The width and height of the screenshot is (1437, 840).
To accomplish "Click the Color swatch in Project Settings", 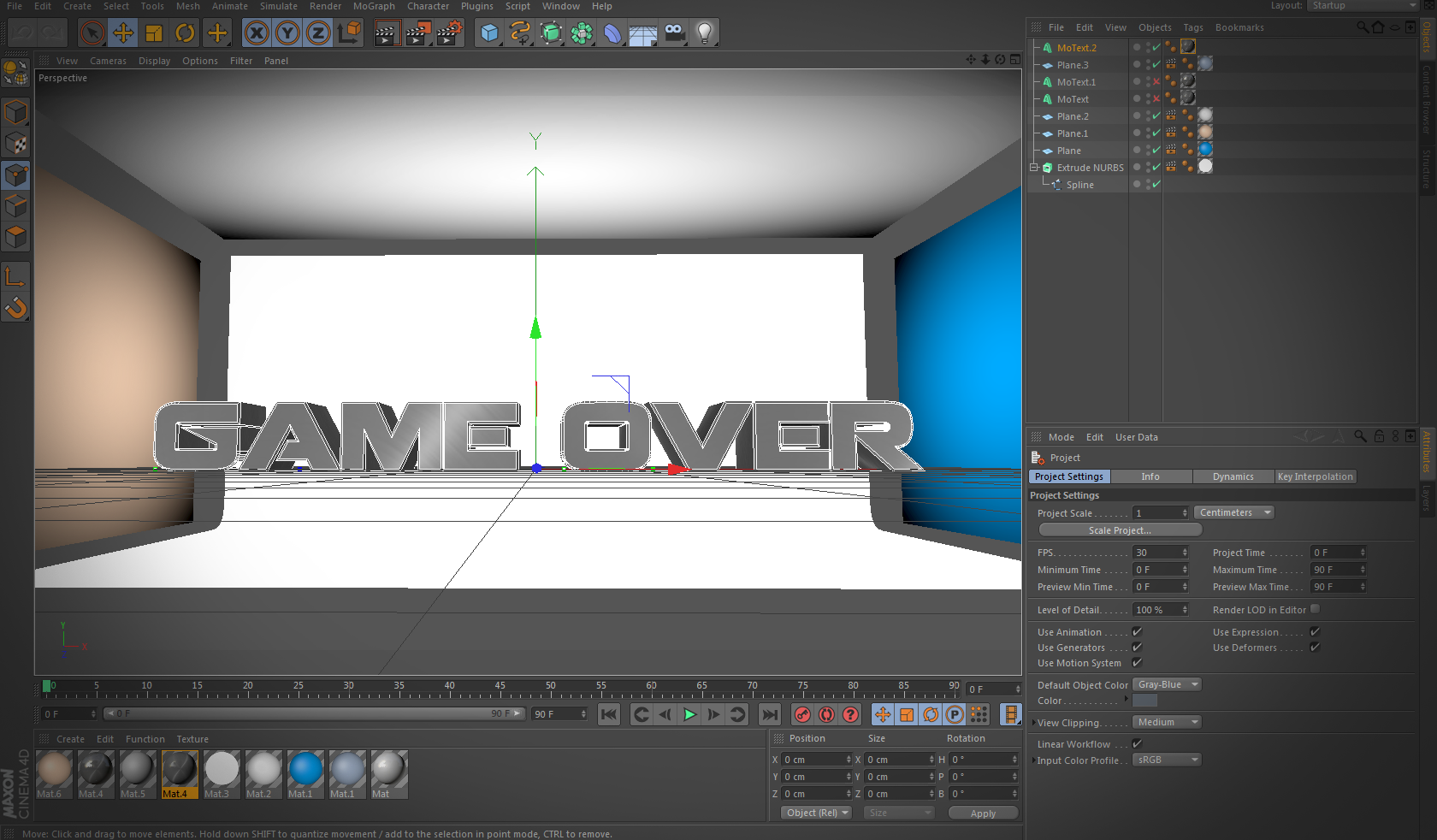I will (x=1144, y=701).
